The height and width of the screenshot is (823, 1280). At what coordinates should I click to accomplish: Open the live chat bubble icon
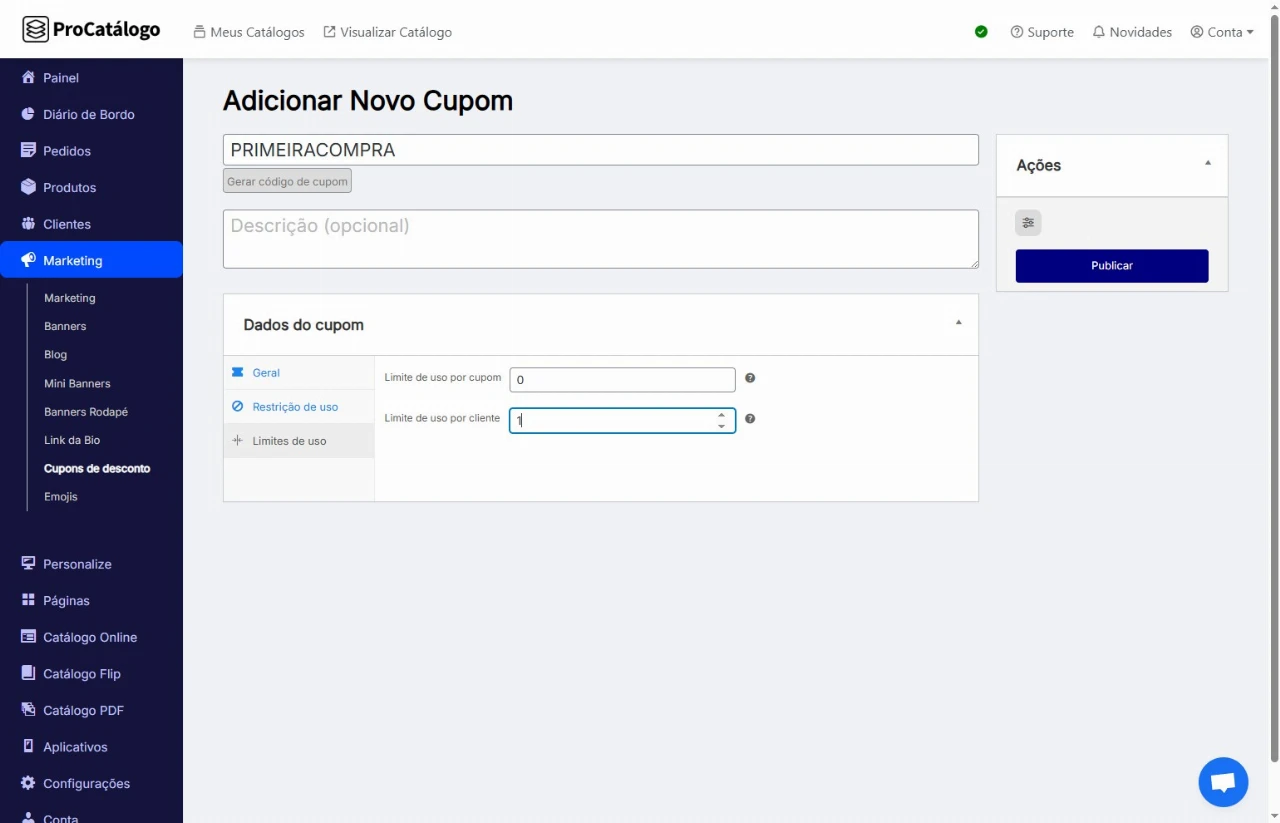(1223, 782)
